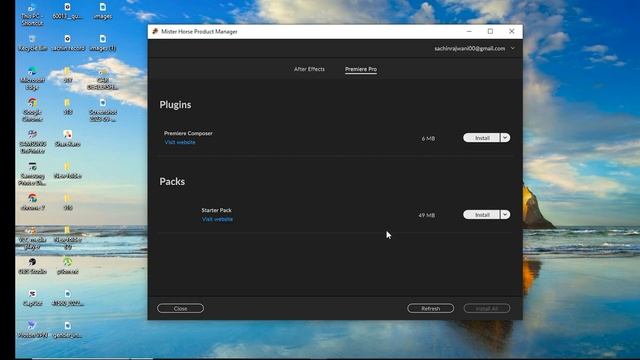The width and height of the screenshot is (640, 360).
Task: Click the Close button at bottom
Action: (180, 309)
